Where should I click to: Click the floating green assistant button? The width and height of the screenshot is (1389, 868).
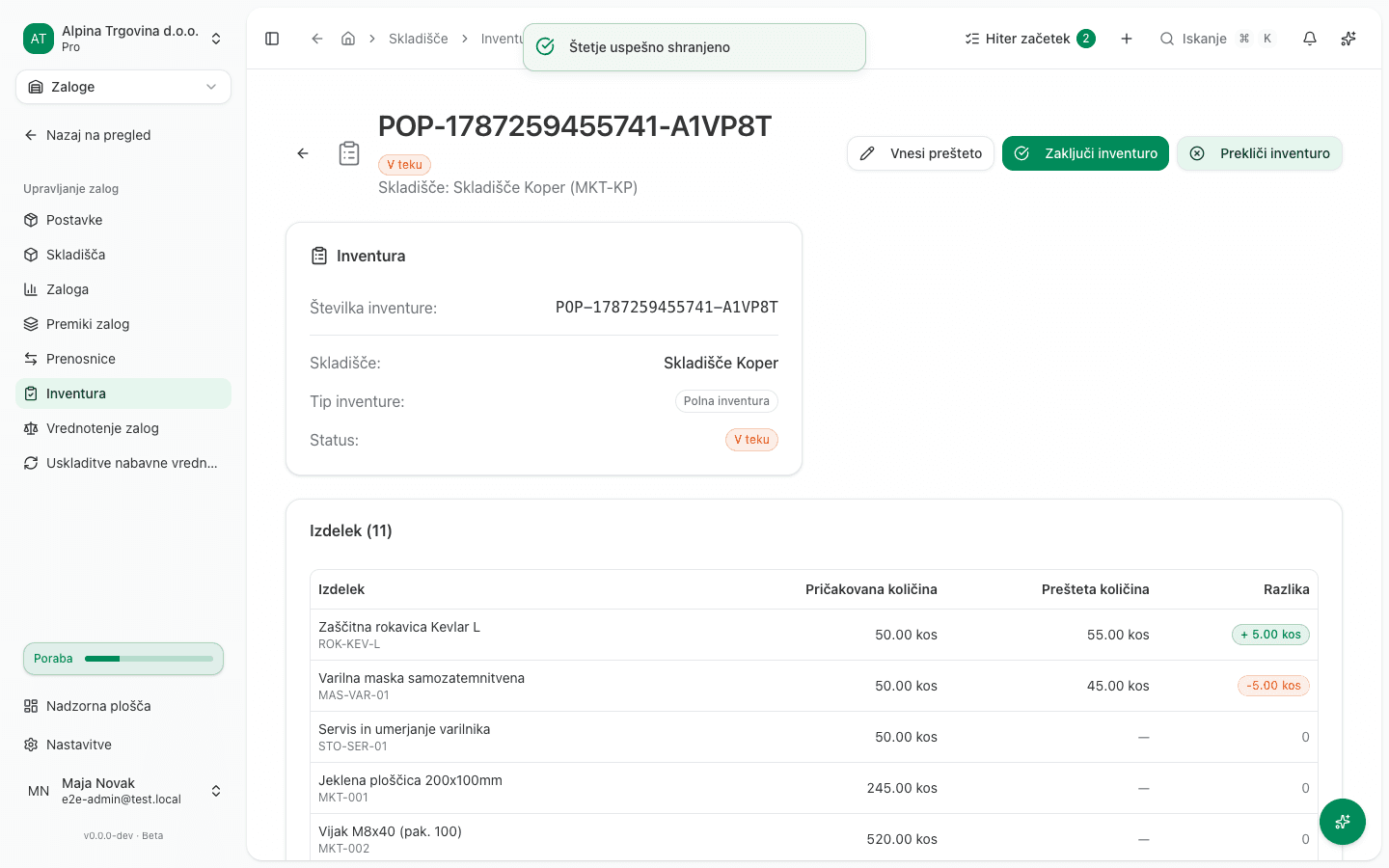click(x=1343, y=822)
